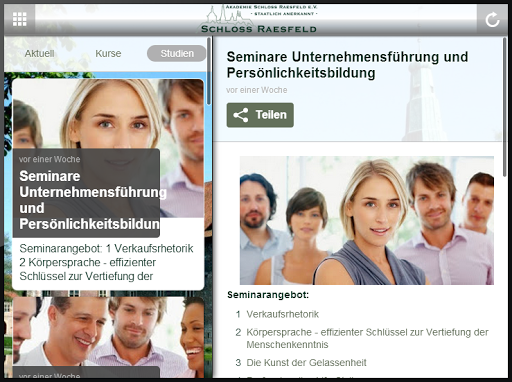Click the left list scrollbar handle

tap(209, 71)
